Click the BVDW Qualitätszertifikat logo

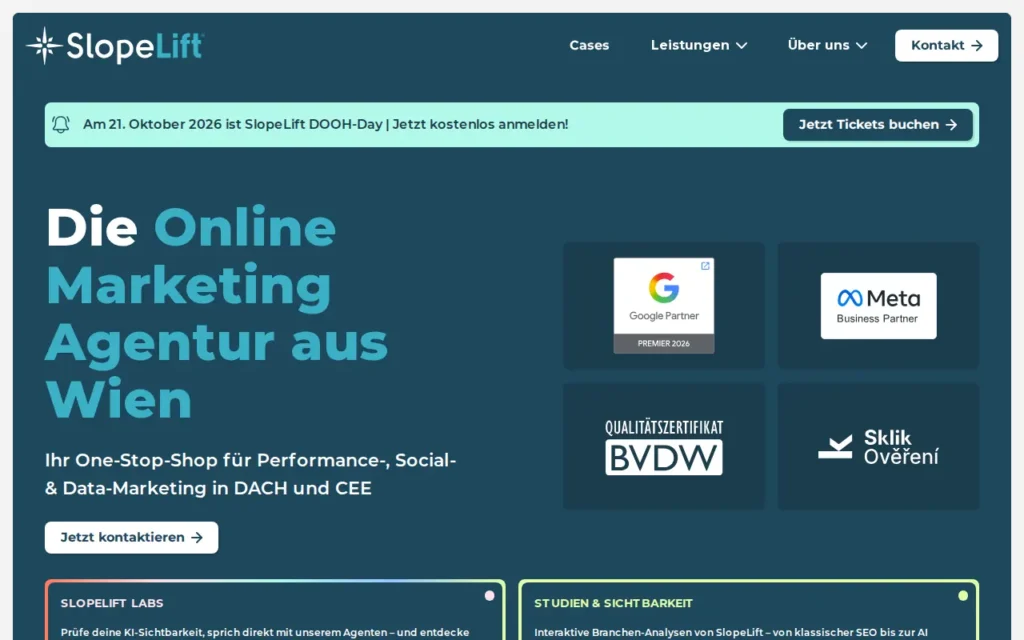coord(664,447)
